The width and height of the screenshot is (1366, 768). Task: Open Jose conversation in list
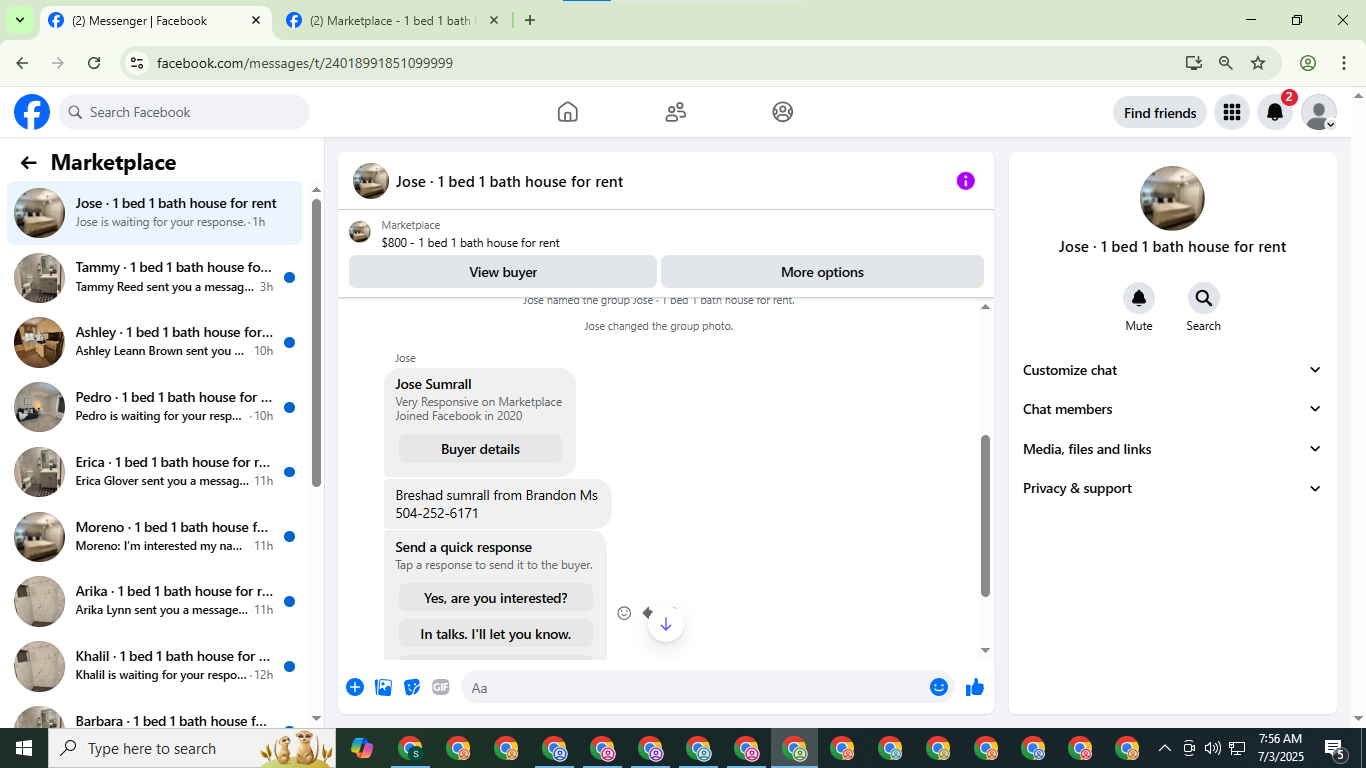point(155,212)
